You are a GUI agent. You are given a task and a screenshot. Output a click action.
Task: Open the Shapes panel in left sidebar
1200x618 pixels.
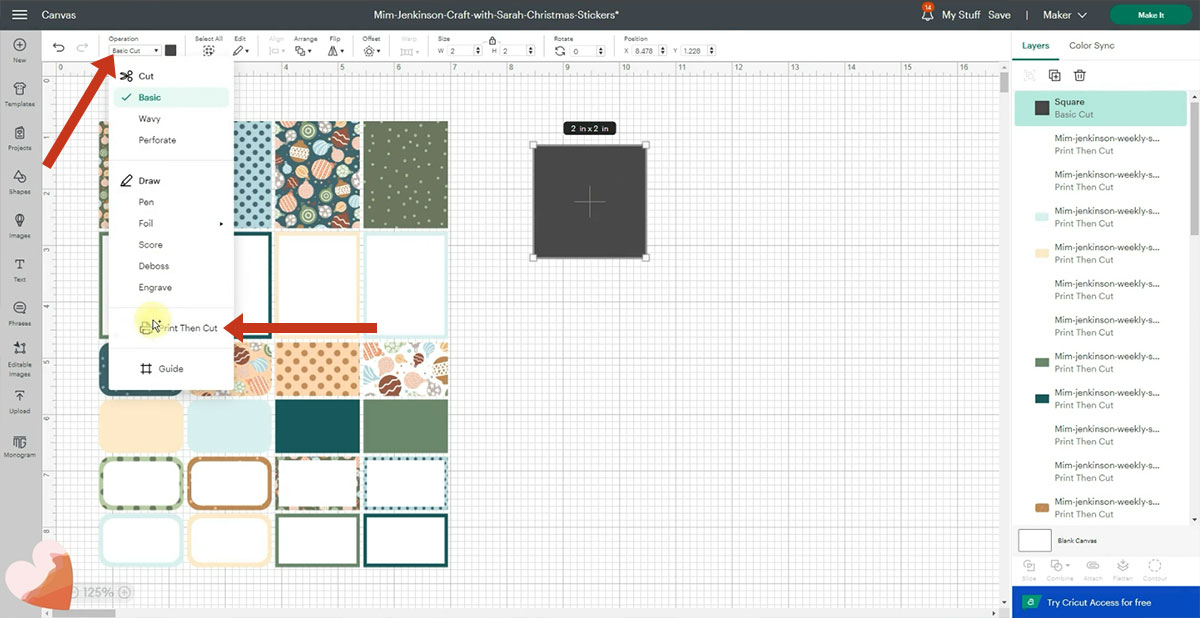click(x=19, y=181)
